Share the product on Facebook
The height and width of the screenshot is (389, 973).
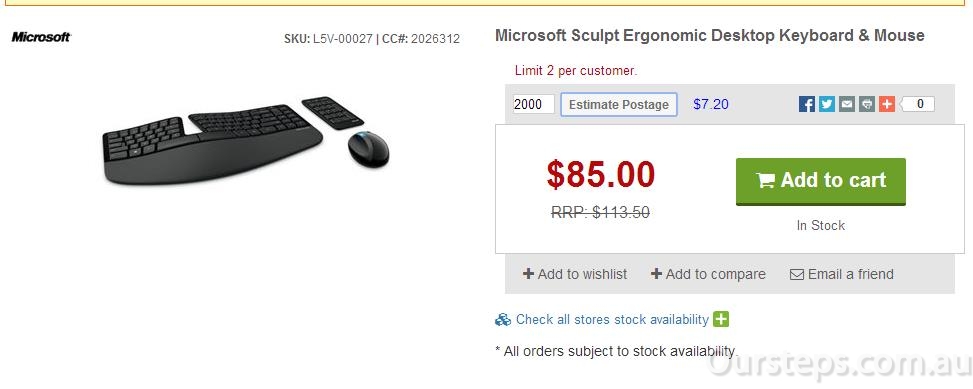(807, 104)
